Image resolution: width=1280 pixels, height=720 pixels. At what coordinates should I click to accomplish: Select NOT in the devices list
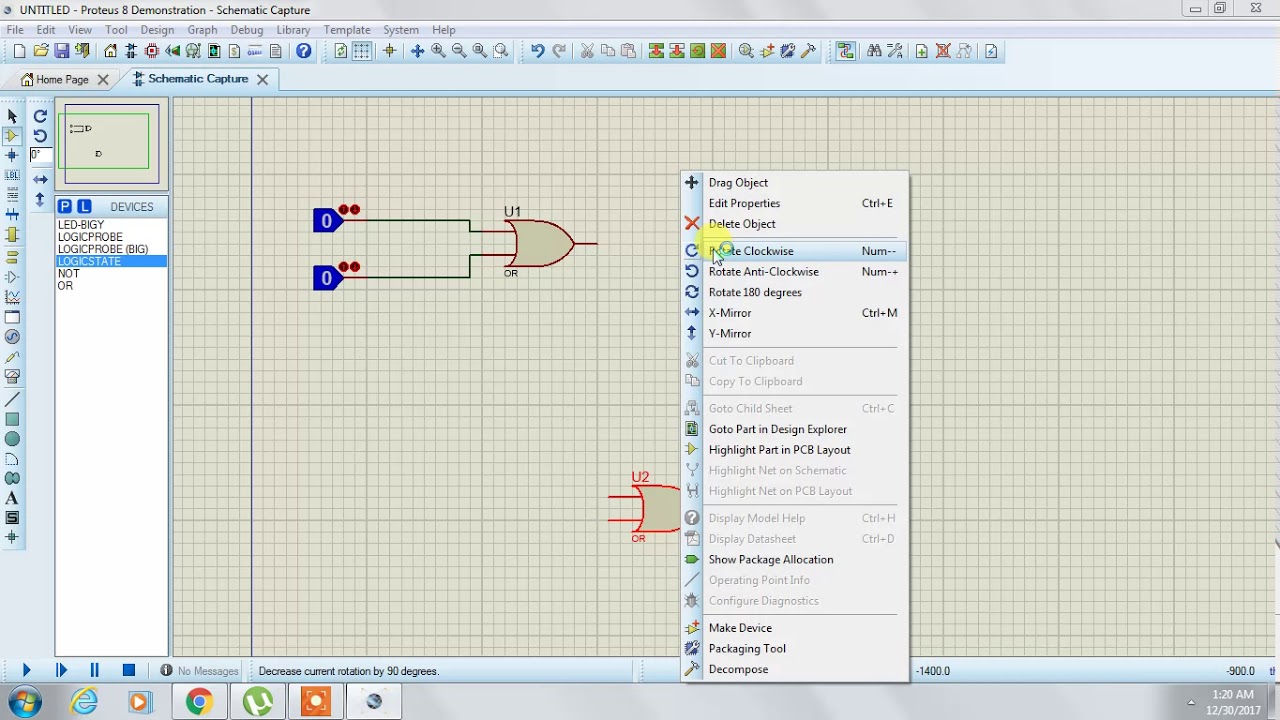(x=111, y=273)
